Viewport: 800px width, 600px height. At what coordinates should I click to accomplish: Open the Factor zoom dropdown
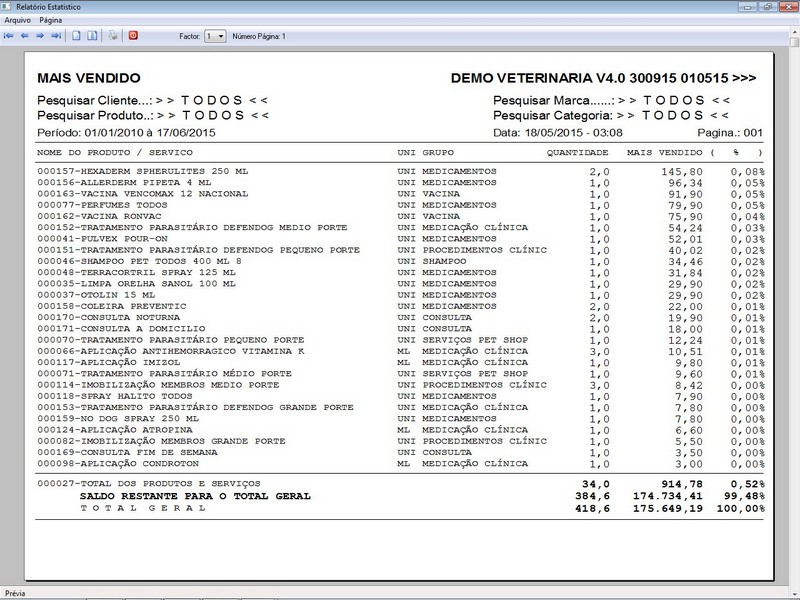click(215, 36)
